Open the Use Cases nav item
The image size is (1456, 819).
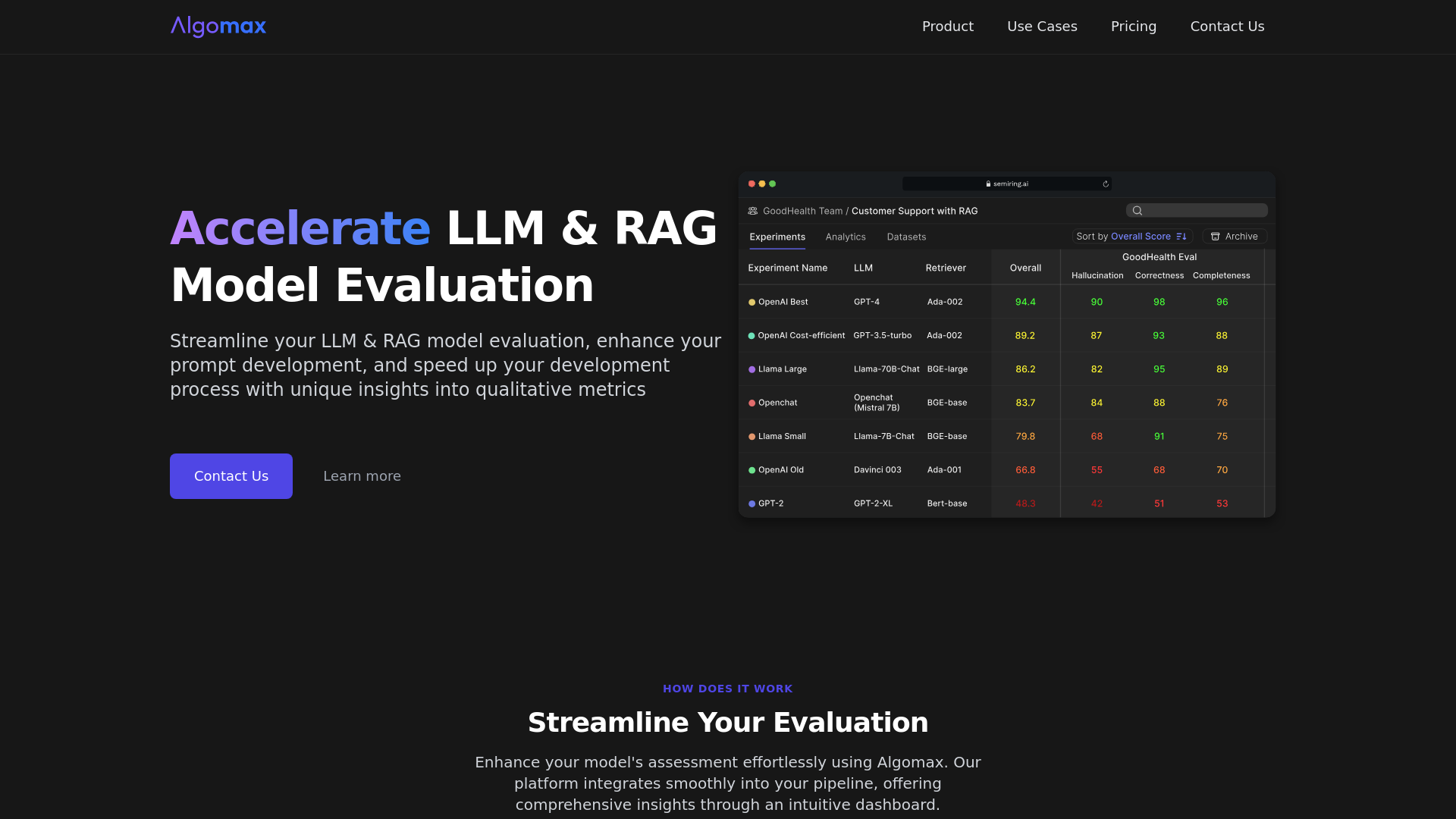1042,27
